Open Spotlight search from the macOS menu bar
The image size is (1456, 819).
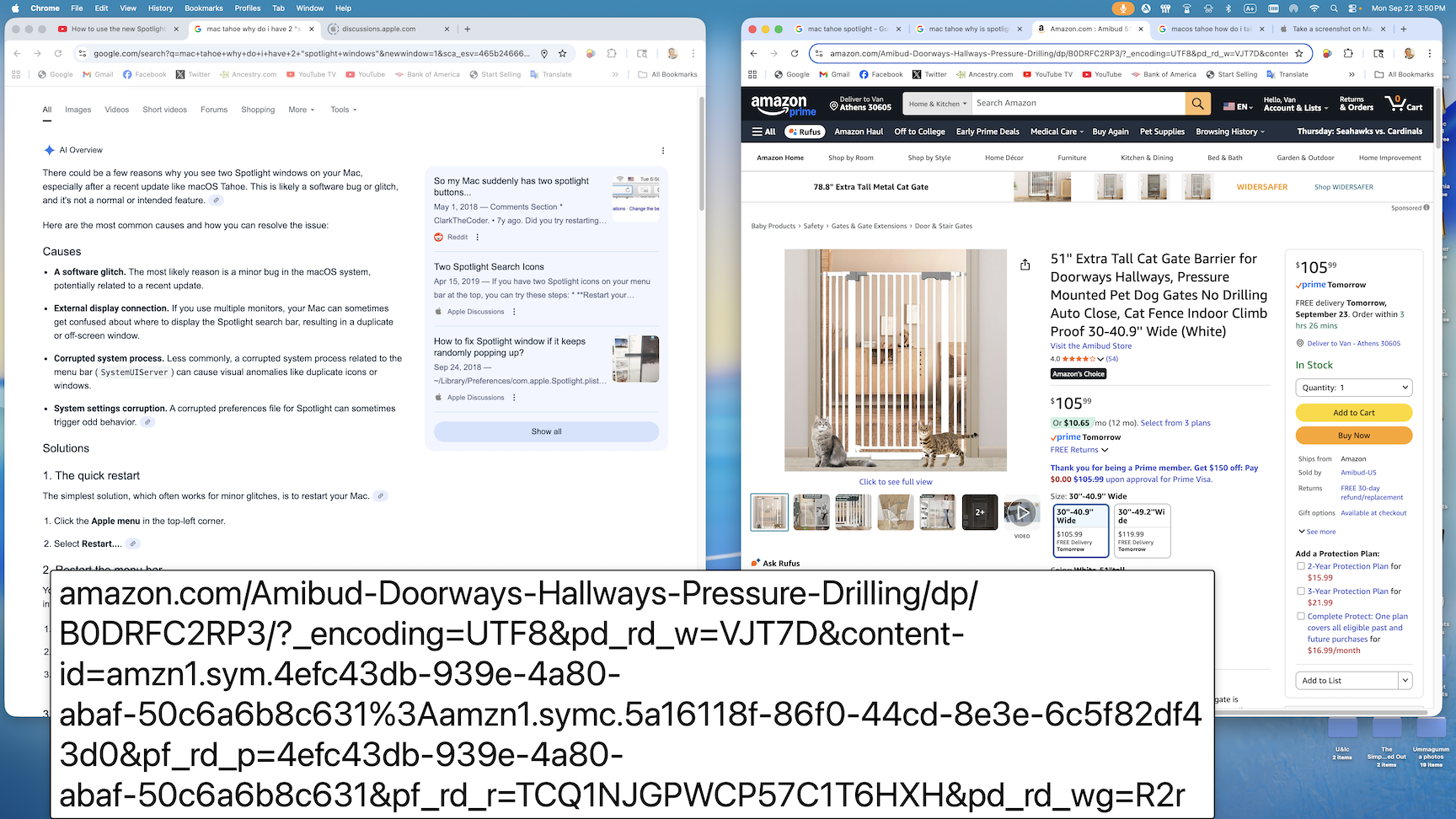(x=1334, y=8)
